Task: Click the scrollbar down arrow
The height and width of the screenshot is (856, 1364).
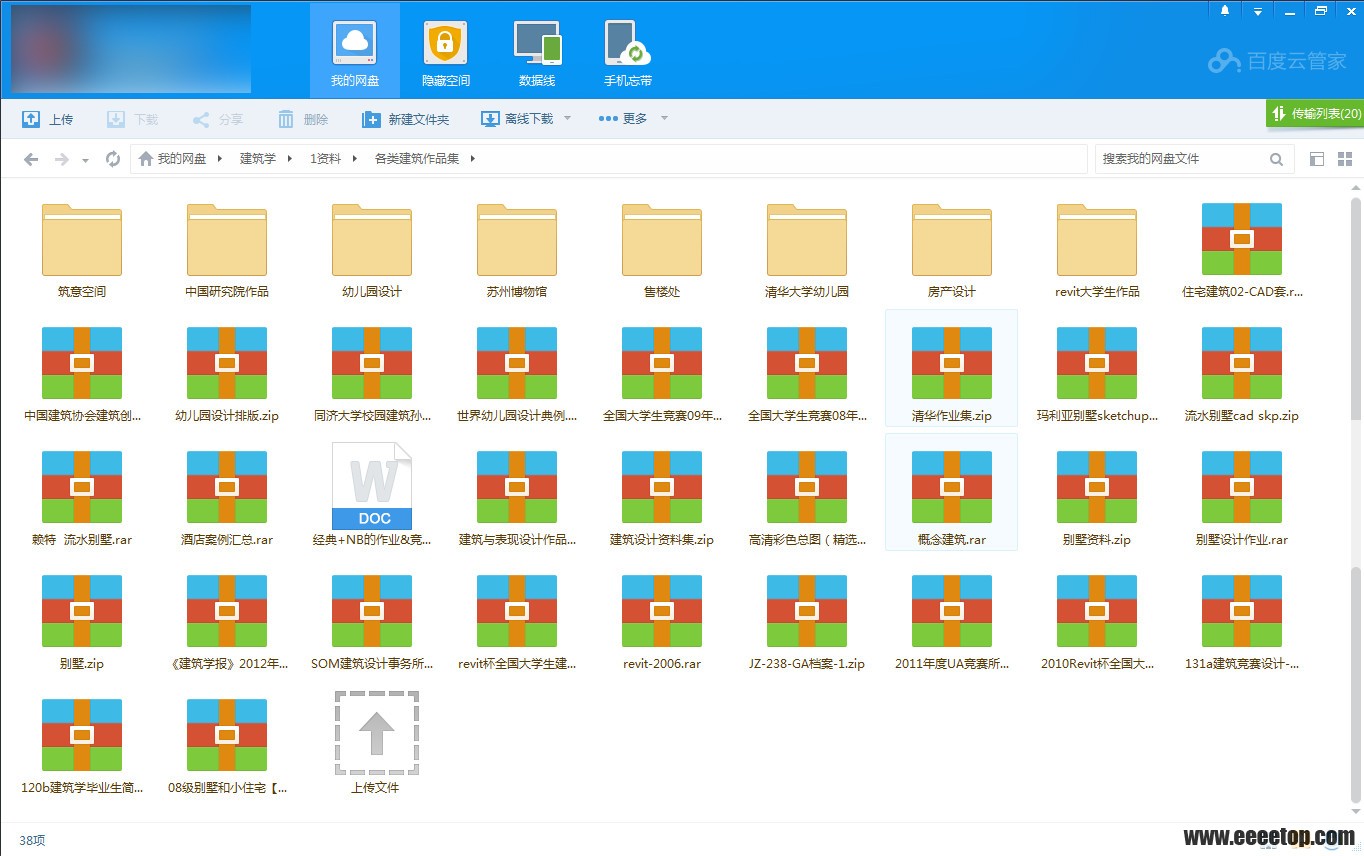Action: (x=1357, y=812)
